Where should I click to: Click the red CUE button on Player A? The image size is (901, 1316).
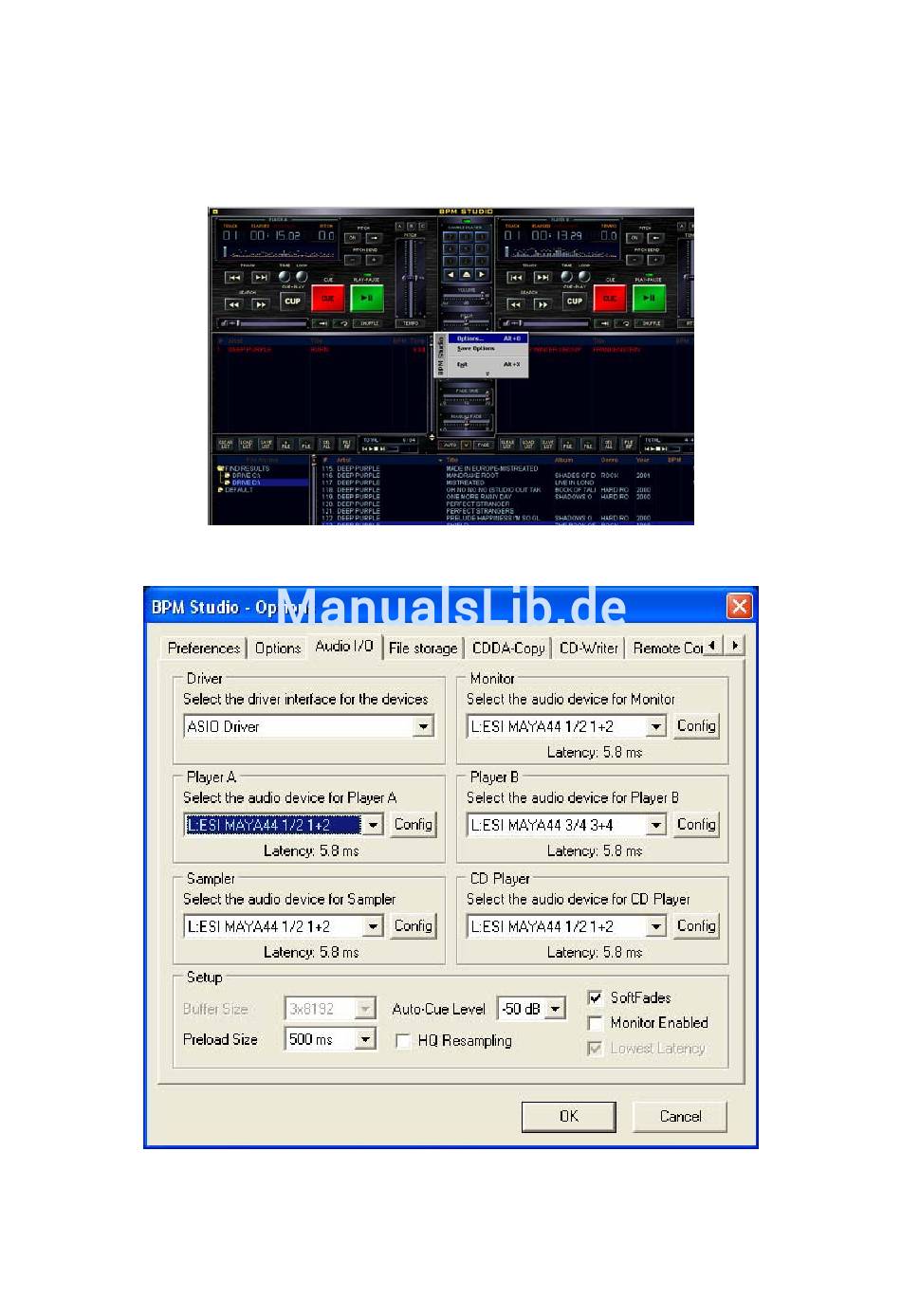click(328, 299)
